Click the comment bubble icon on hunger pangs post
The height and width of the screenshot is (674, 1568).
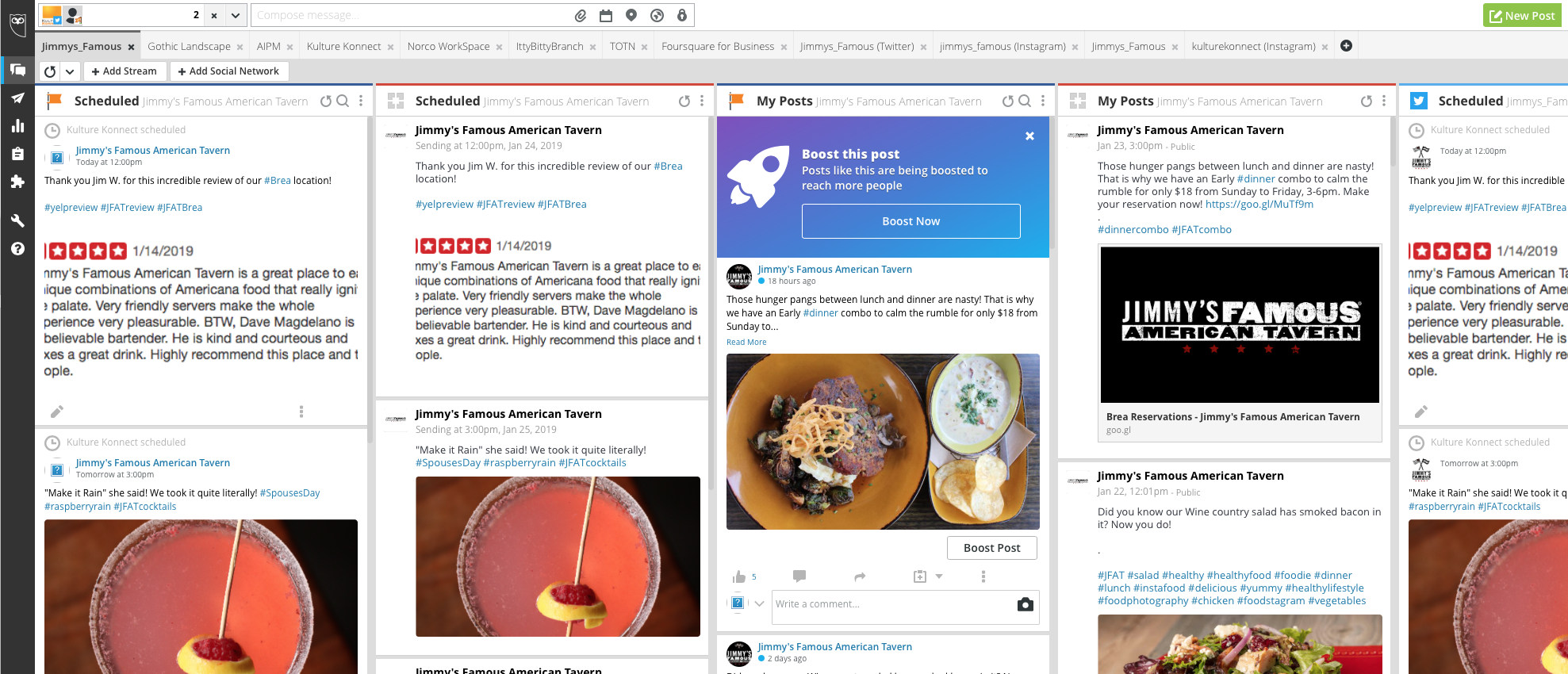(x=799, y=576)
